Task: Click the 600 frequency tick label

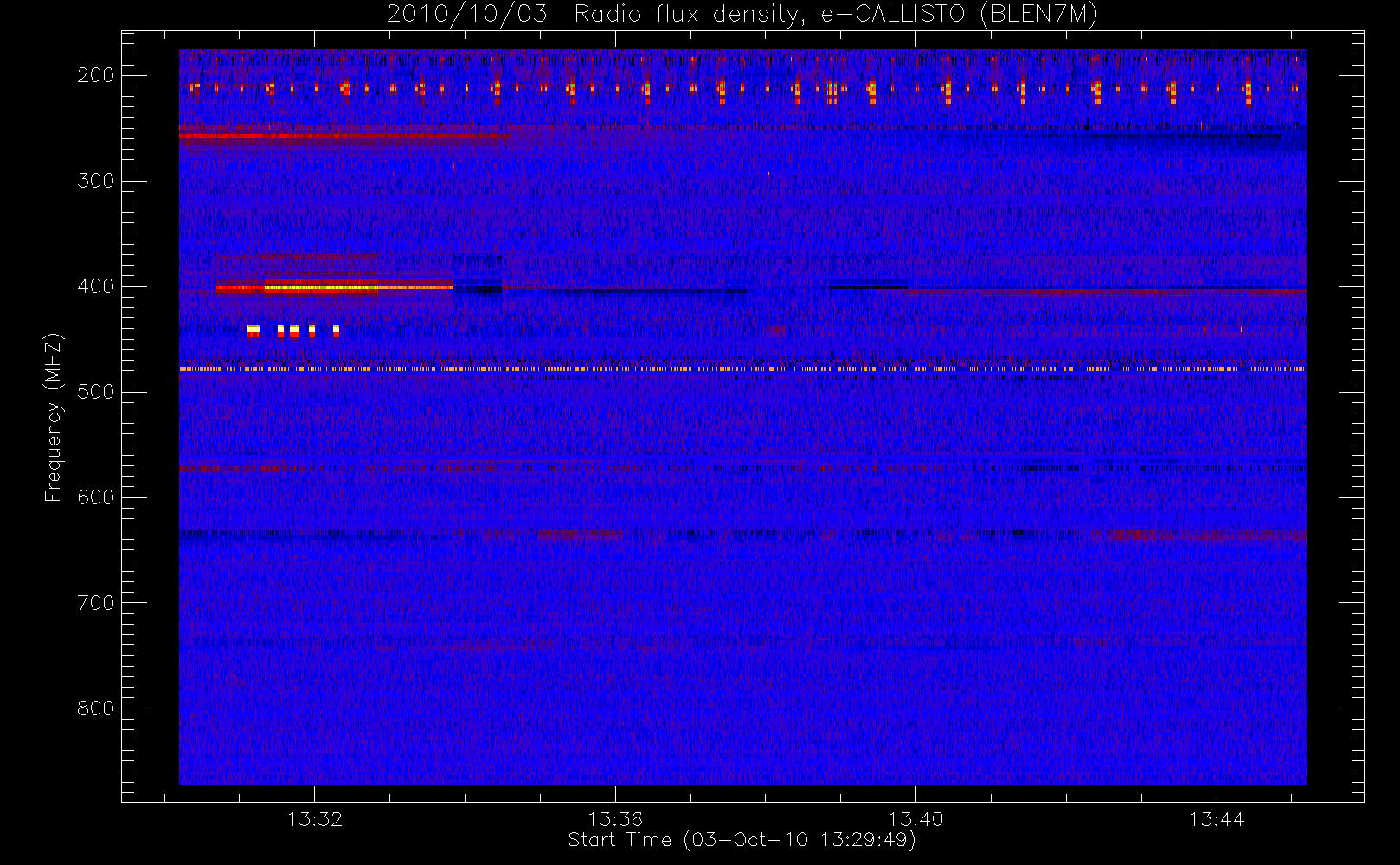Action: coord(96,497)
